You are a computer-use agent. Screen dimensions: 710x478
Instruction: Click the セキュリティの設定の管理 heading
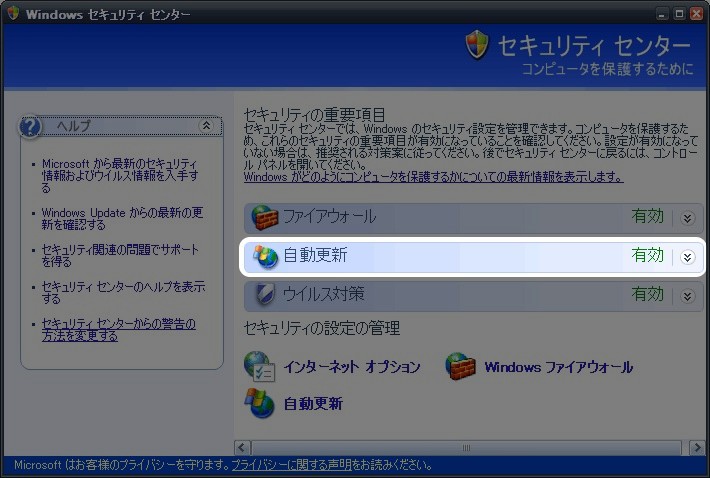click(x=321, y=328)
